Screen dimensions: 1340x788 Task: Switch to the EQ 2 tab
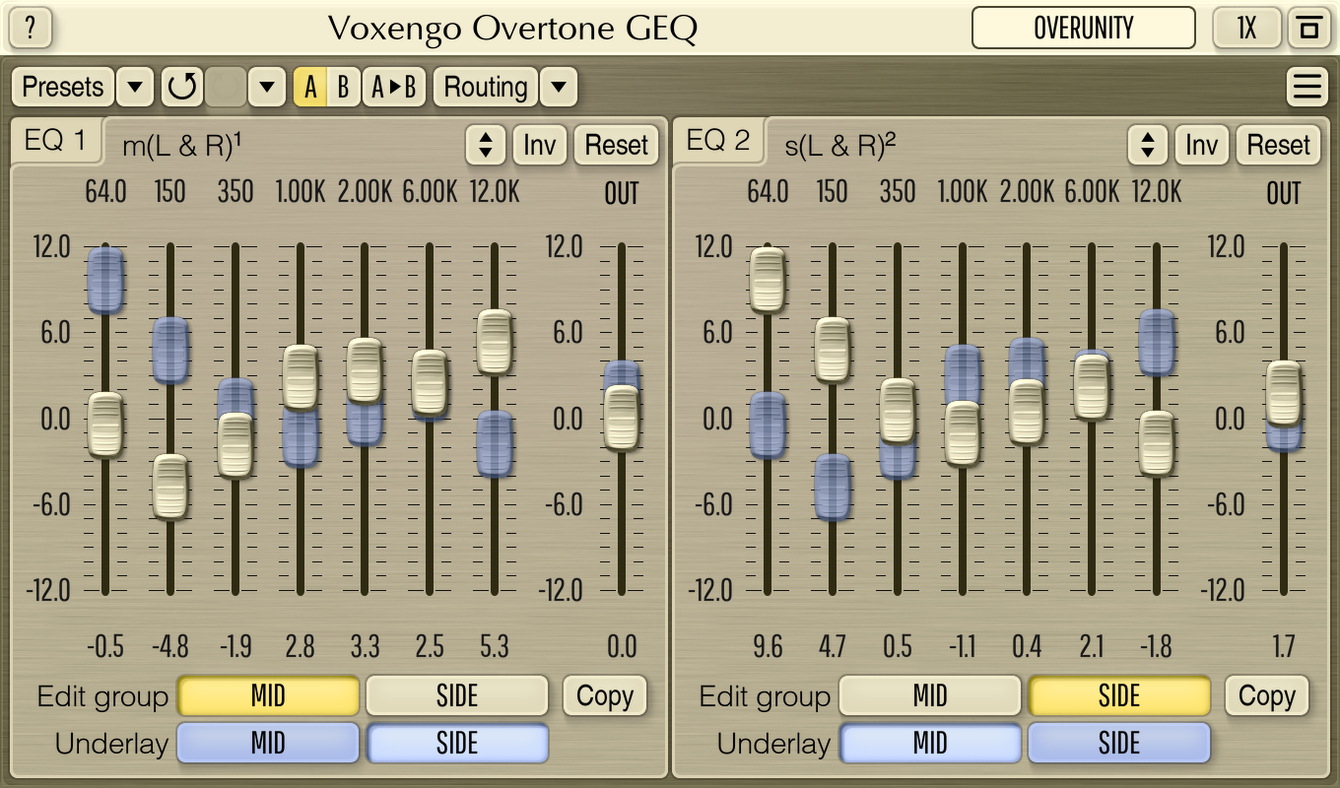718,141
